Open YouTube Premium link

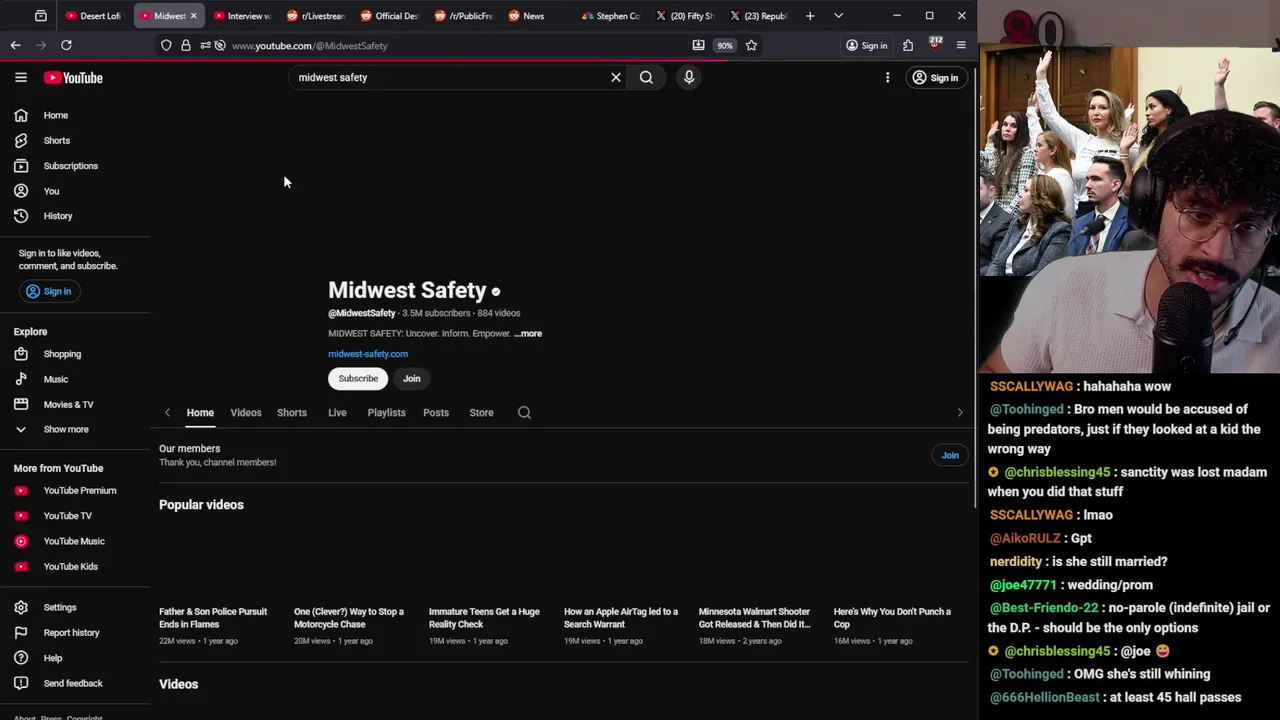[79, 491]
